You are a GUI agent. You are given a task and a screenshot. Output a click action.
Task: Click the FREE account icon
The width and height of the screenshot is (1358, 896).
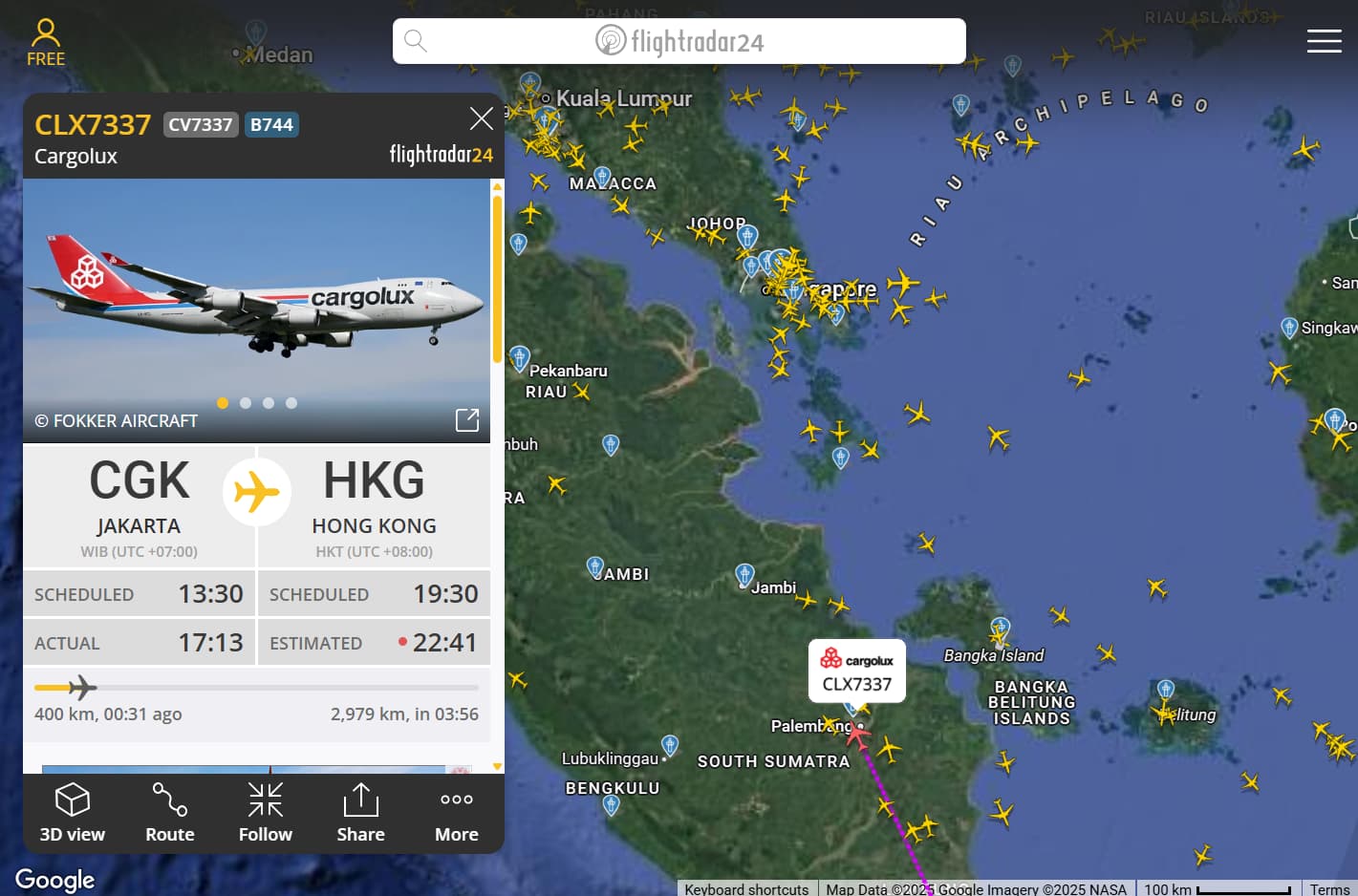(x=46, y=43)
